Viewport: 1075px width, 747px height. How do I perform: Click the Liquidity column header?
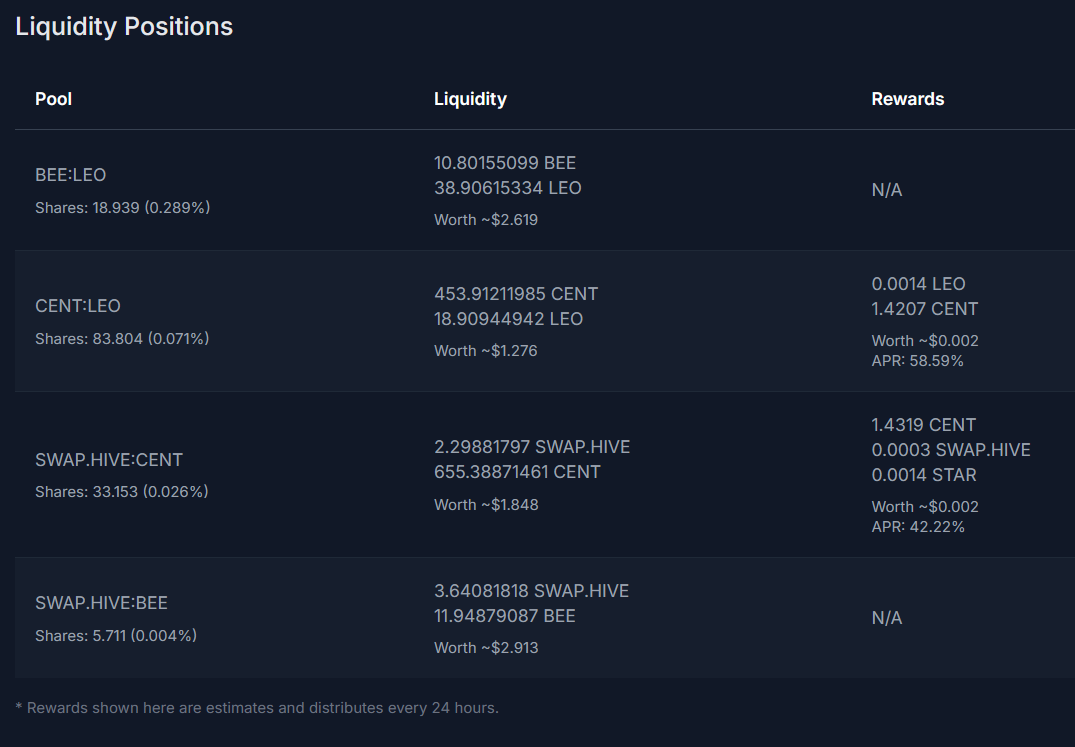tap(470, 99)
